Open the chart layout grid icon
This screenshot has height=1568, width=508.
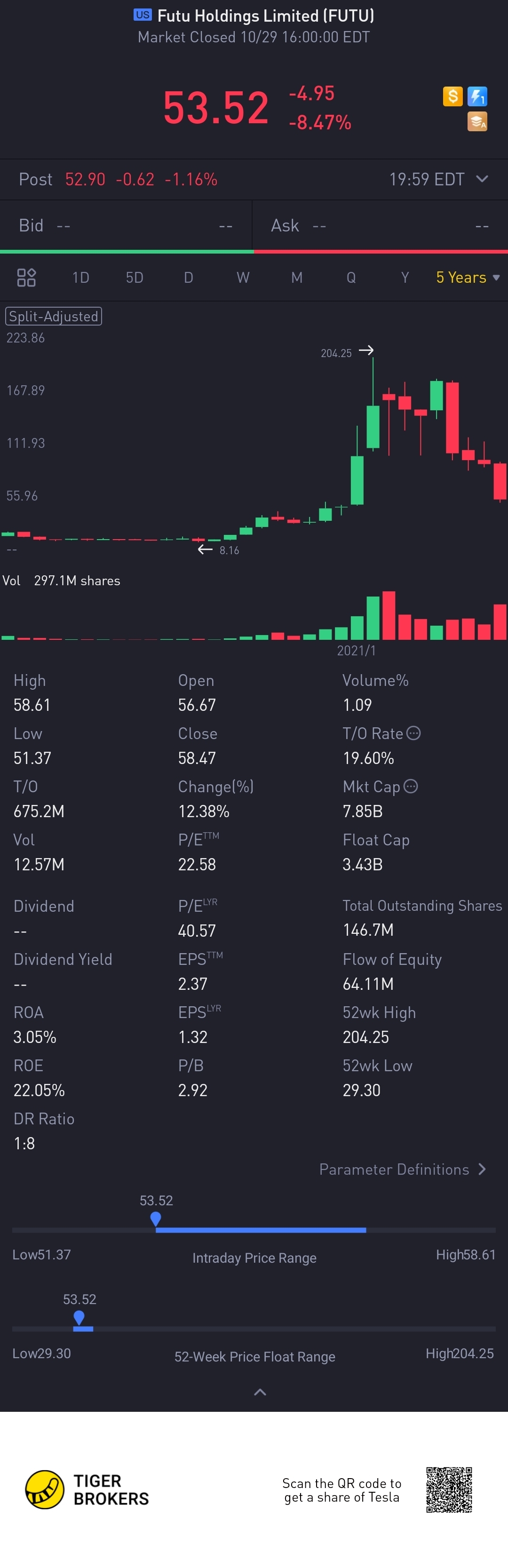coord(26,278)
